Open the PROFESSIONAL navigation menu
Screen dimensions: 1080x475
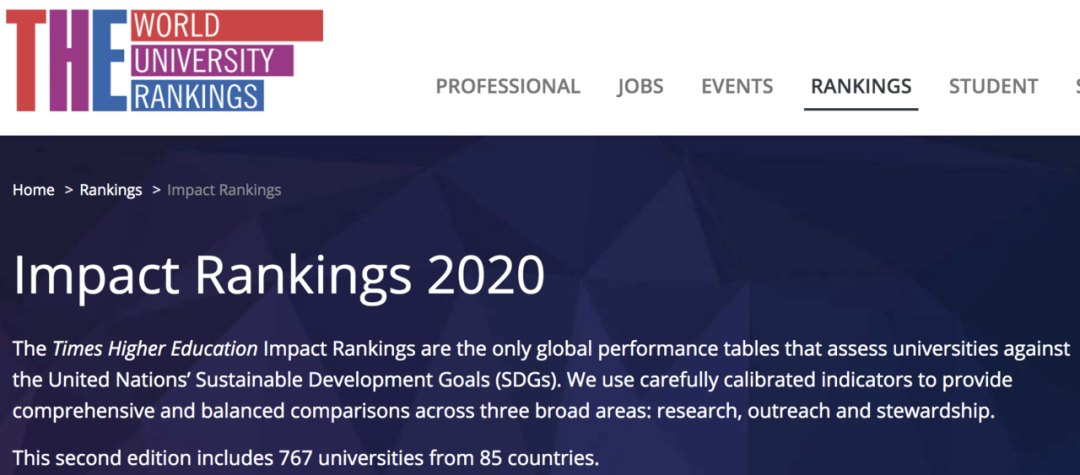(x=508, y=86)
